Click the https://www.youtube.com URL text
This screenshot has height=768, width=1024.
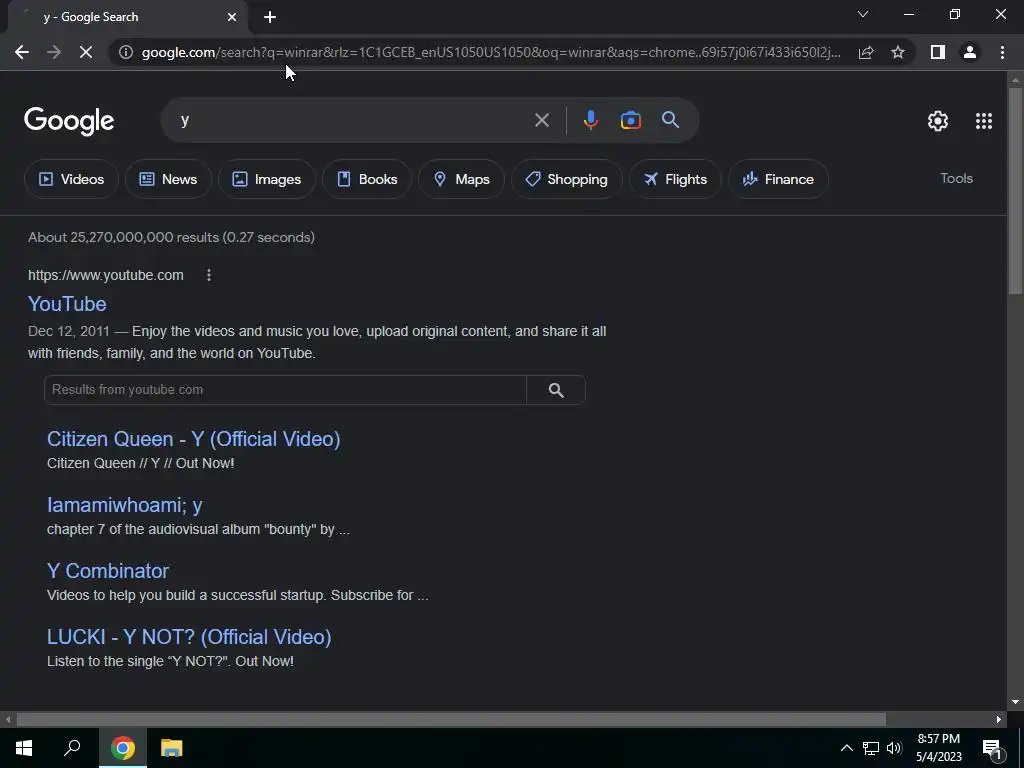[x=106, y=275]
